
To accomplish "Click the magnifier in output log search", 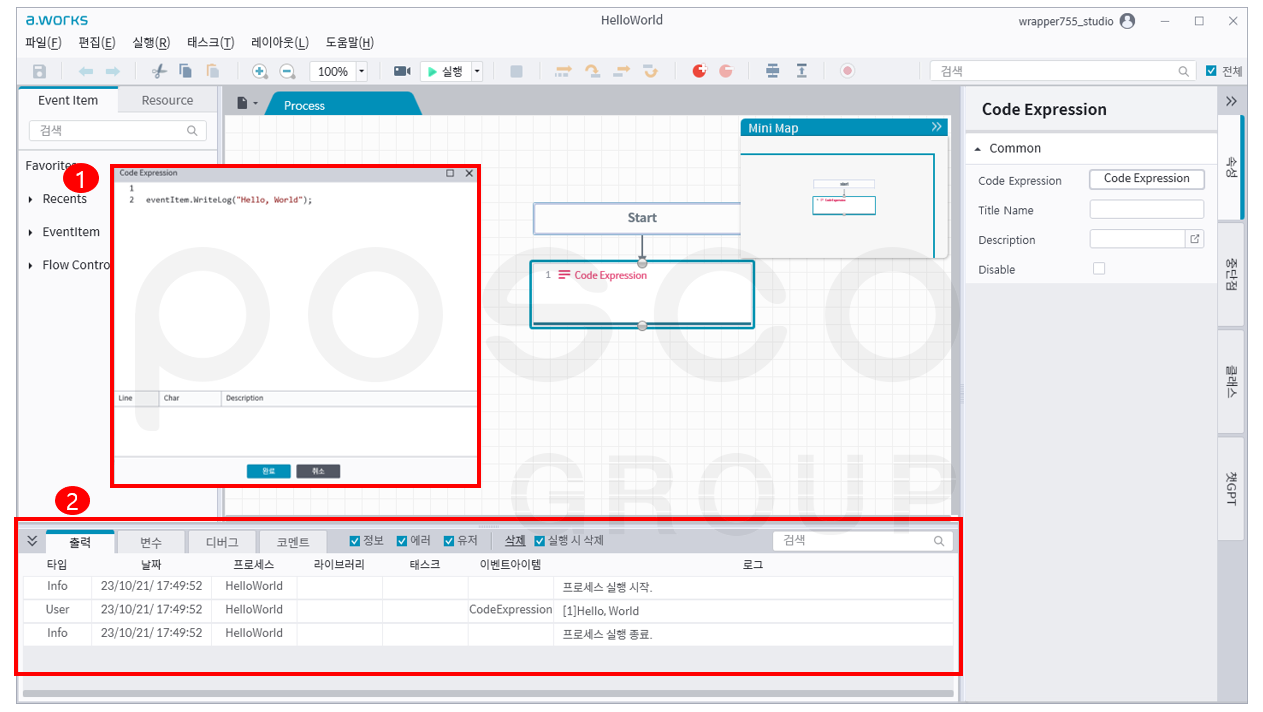I will (x=939, y=541).
